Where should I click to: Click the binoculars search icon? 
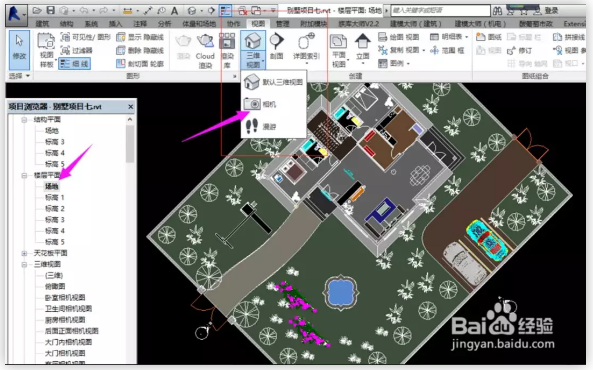[497, 11]
